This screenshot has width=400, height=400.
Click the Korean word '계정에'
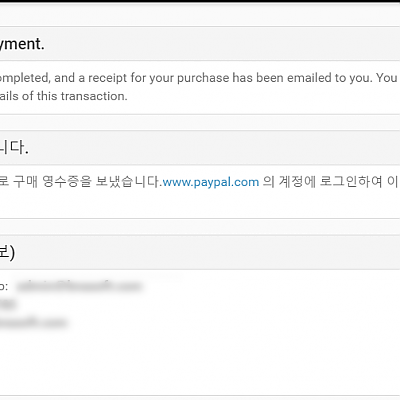[x=297, y=182]
